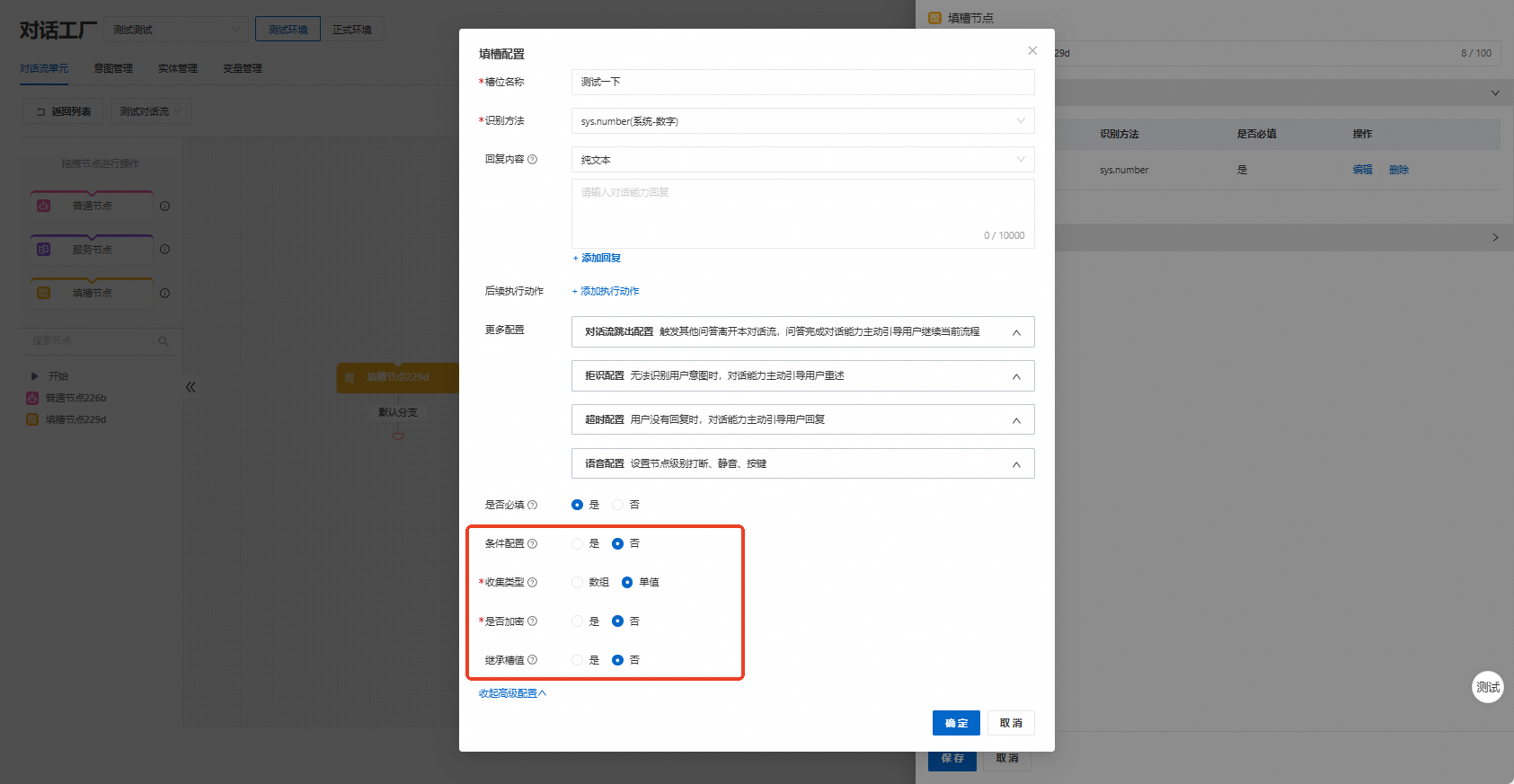Open the 测试测试 dropdown in top bar
1514x784 pixels.
[176, 30]
